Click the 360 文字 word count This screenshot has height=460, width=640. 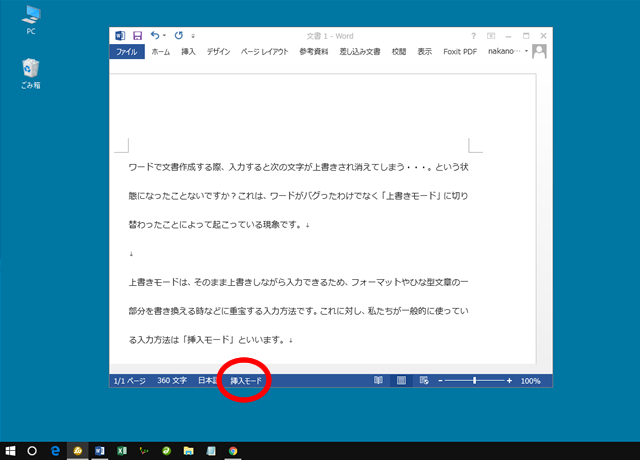tap(170, 381)
